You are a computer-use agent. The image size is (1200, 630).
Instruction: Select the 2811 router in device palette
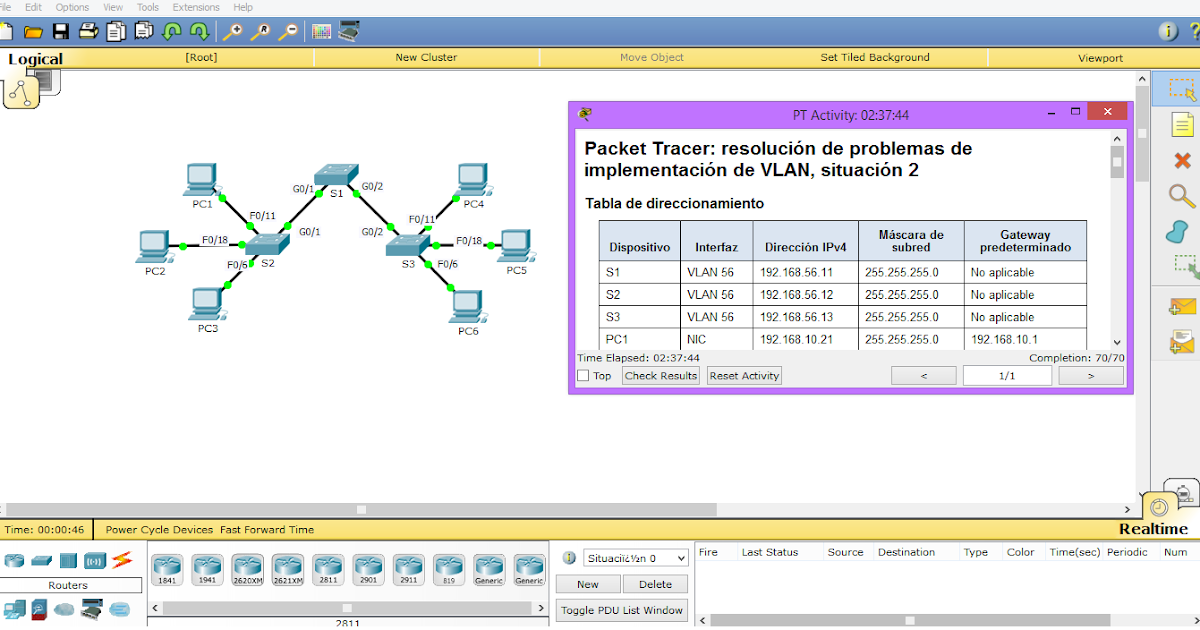pyautogui.click(x=328, y=566)
